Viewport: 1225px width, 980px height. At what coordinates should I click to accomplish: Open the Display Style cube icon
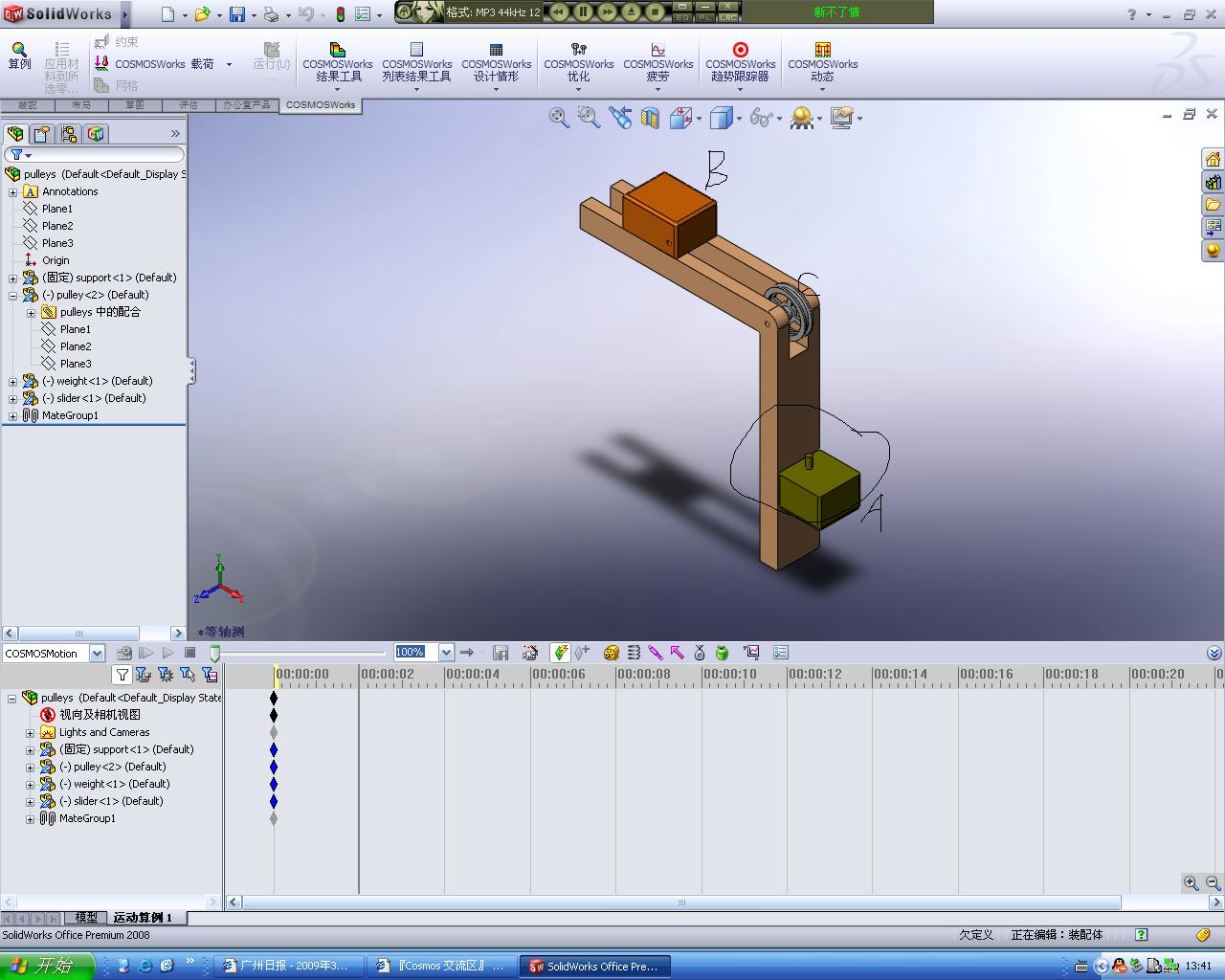(721, 118)
